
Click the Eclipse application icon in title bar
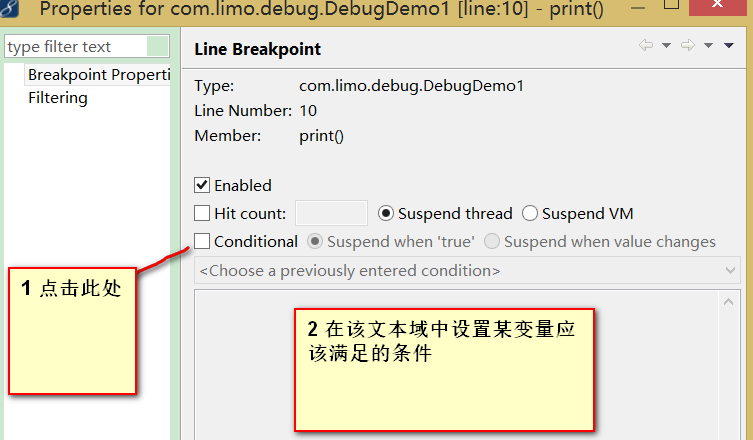pyautogui.click(x=9, y=8)
